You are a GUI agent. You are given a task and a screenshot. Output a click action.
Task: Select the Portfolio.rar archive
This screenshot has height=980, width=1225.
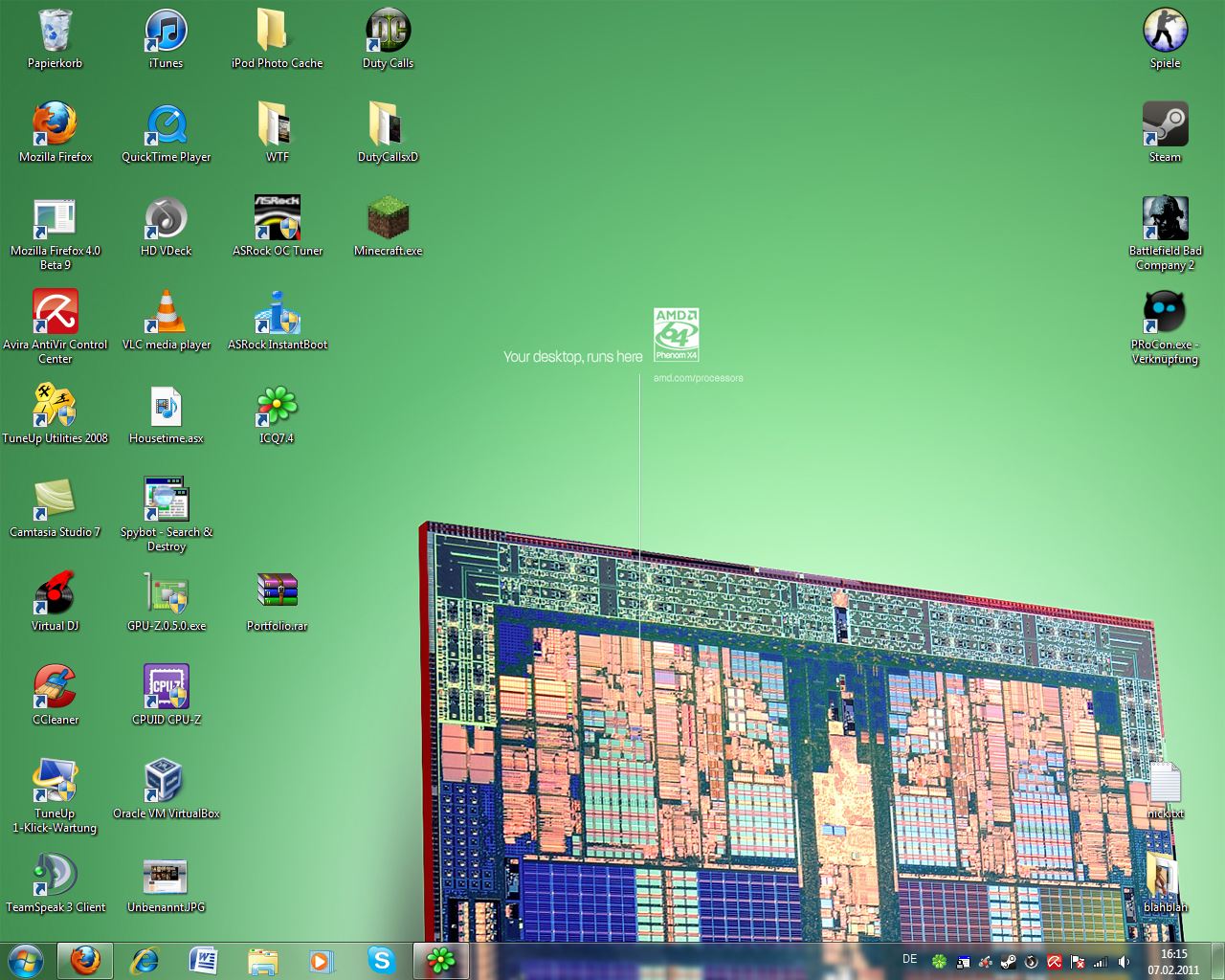[277, 603]
